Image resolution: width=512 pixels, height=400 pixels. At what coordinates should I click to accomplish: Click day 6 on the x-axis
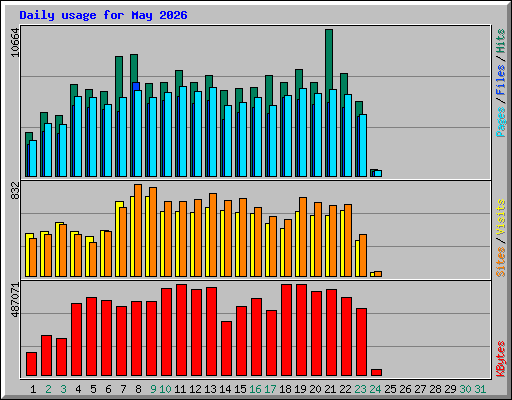108,389
